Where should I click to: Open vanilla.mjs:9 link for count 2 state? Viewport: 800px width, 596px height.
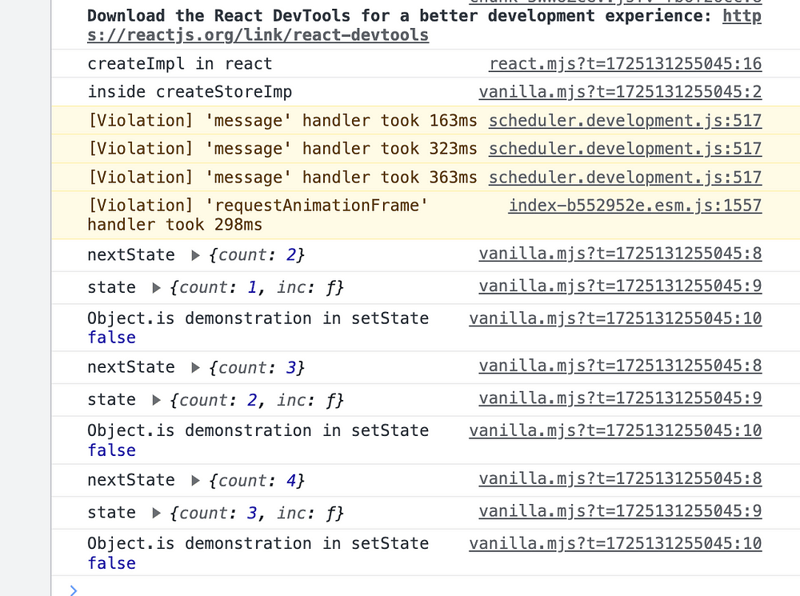tap(620, 398)
